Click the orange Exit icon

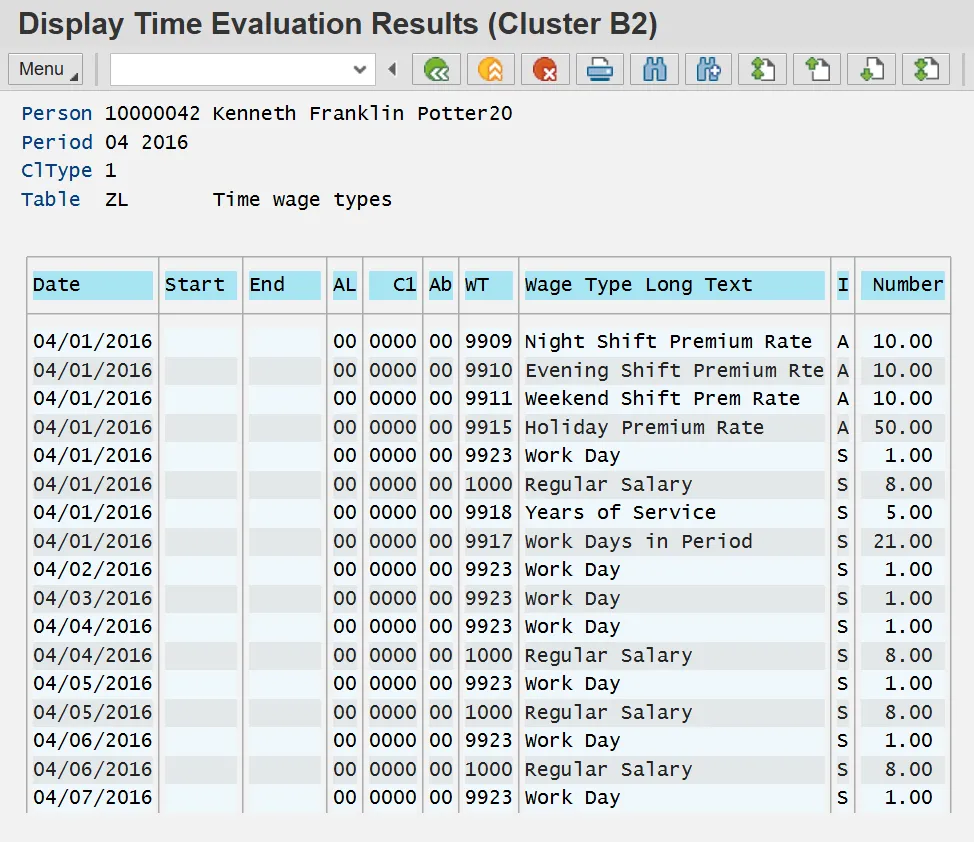tap(491, 69)
